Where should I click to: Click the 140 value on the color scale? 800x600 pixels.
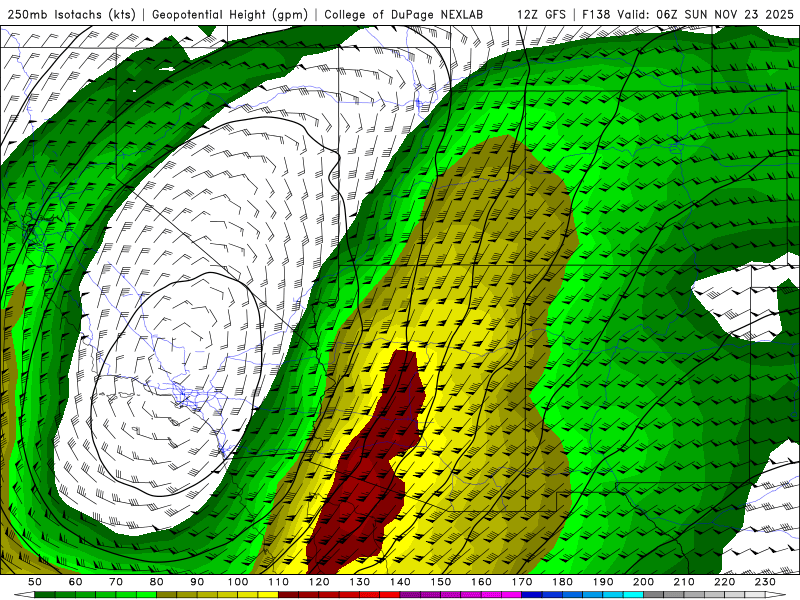pos(400,582)
